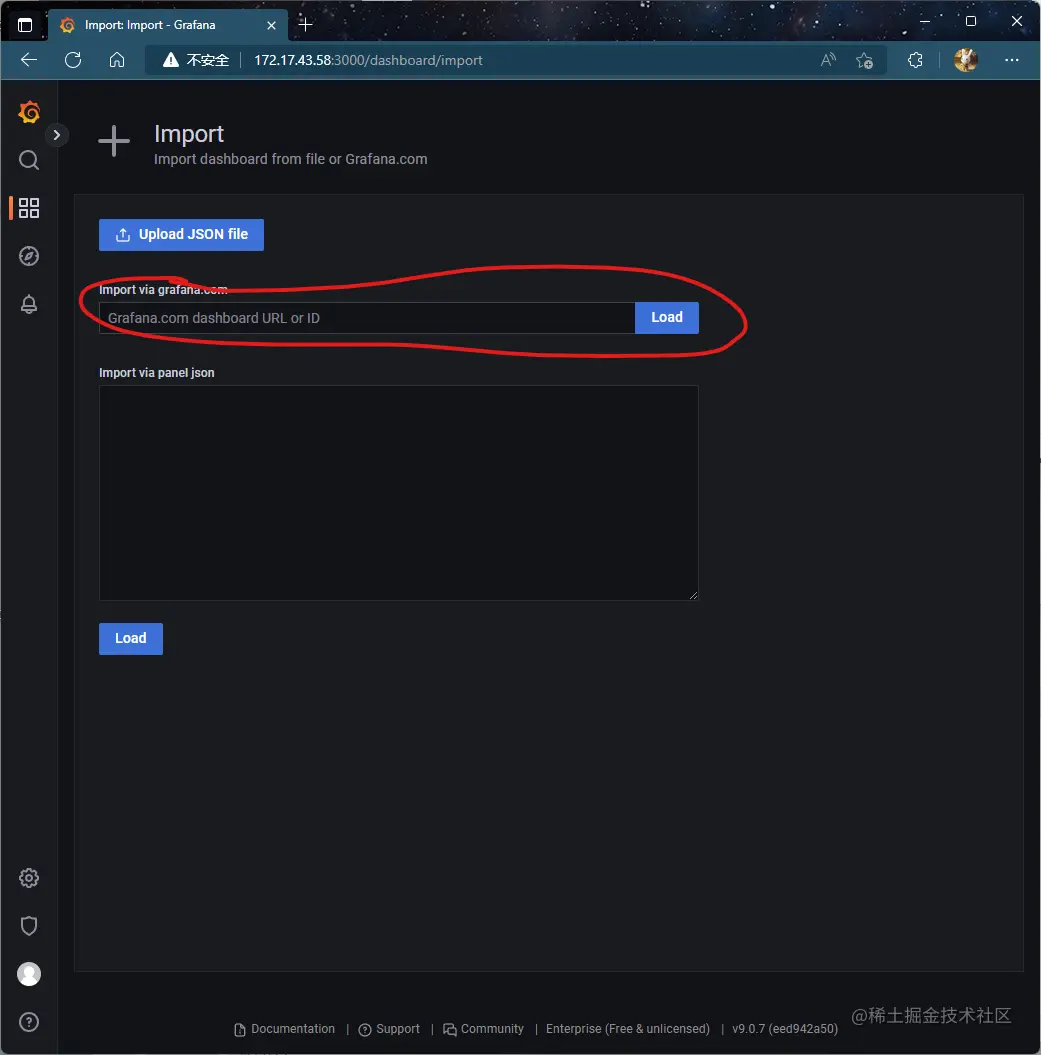Open the search dashboards icon
Viewport: 1041px width, 1055px height.
click(29, 160)
